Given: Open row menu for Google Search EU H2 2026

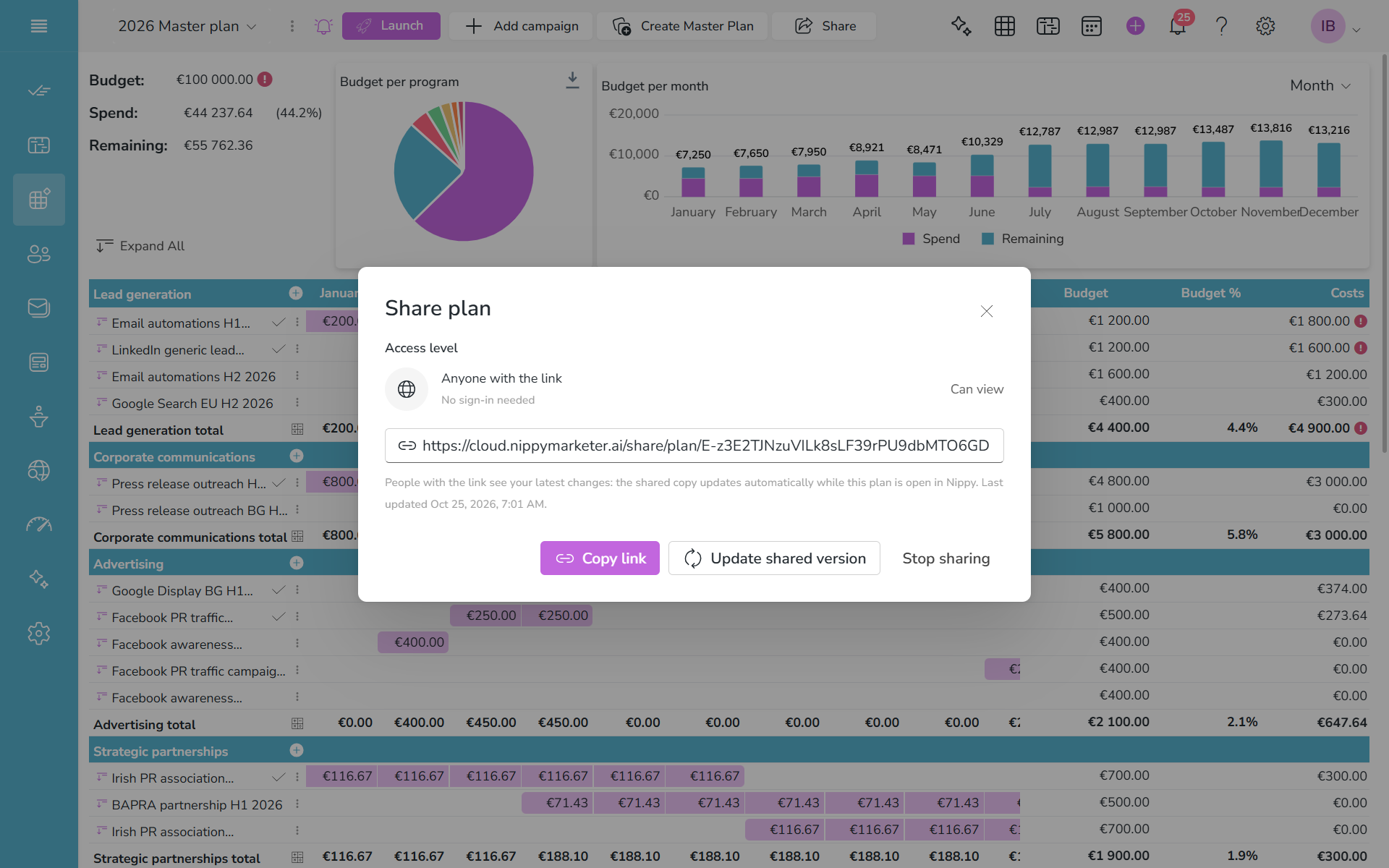Looking at the screenshot, I should (x=297, y=403).
